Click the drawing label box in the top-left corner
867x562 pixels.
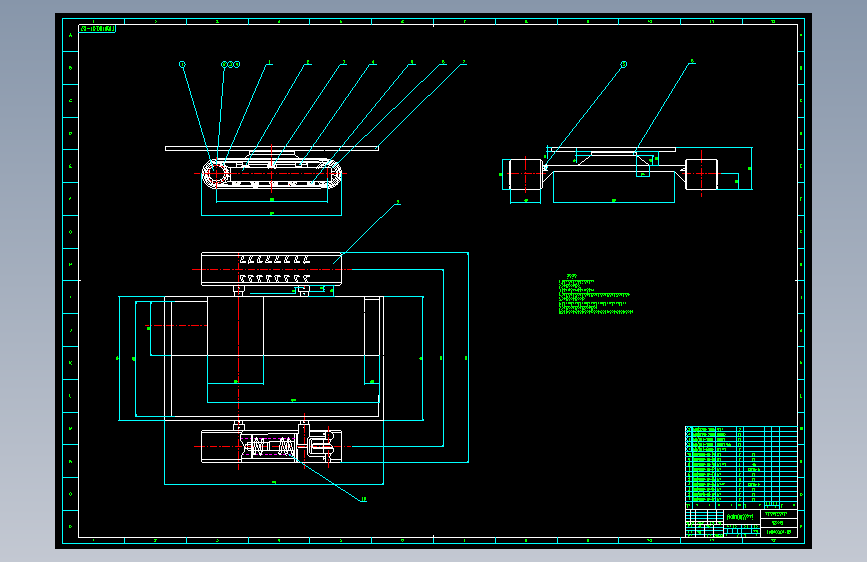pos(97,28)
